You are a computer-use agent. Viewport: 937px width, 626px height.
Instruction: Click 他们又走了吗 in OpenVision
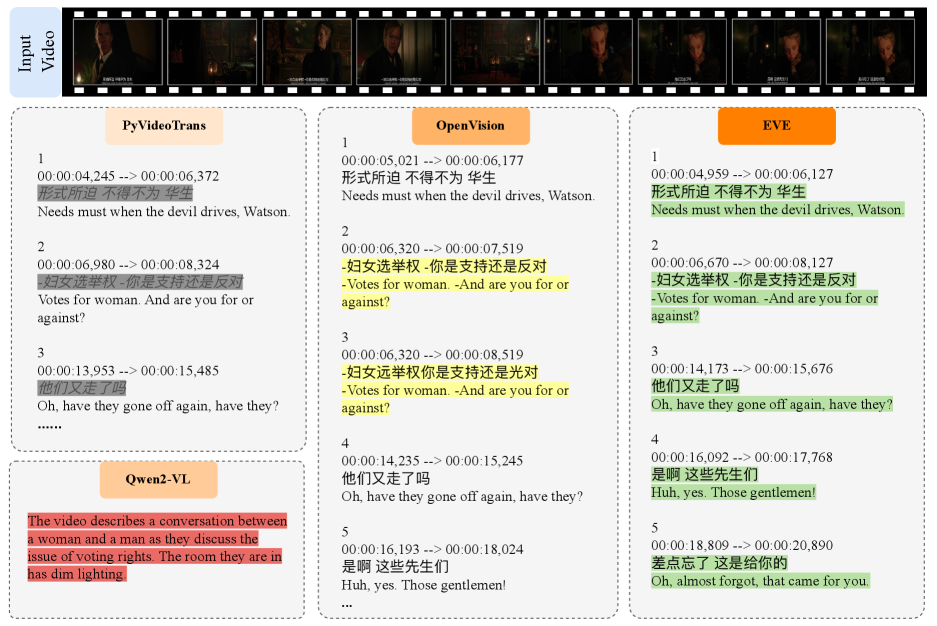(385, 478)
